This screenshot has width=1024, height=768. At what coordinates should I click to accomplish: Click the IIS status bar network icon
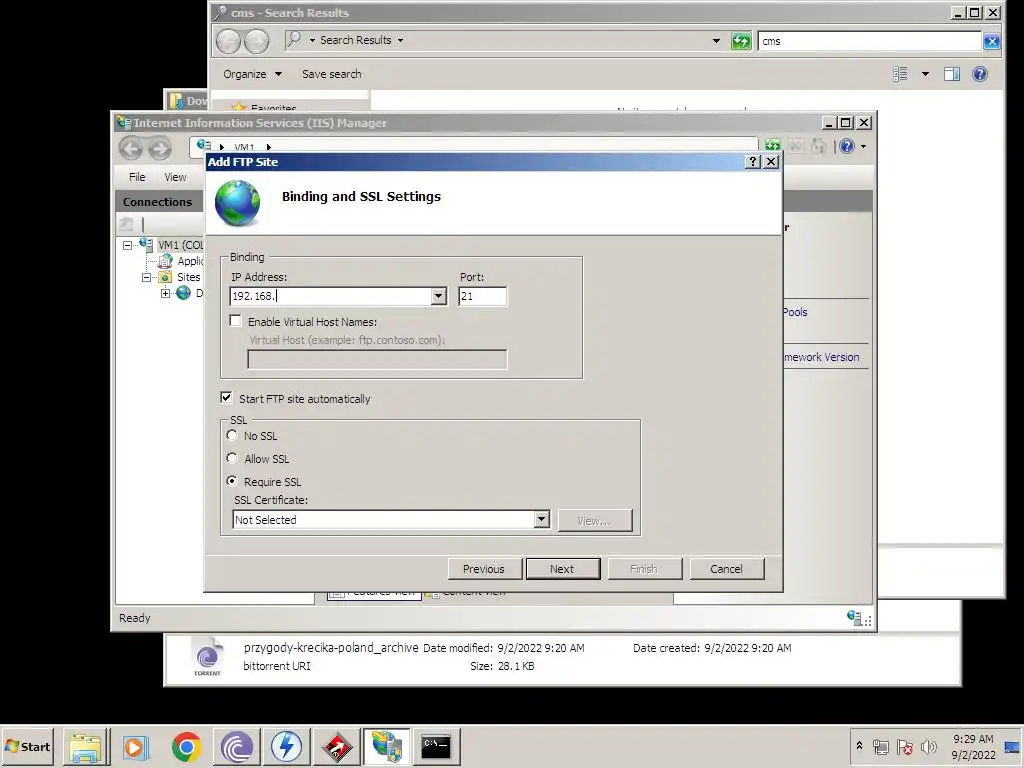point(856,616)
